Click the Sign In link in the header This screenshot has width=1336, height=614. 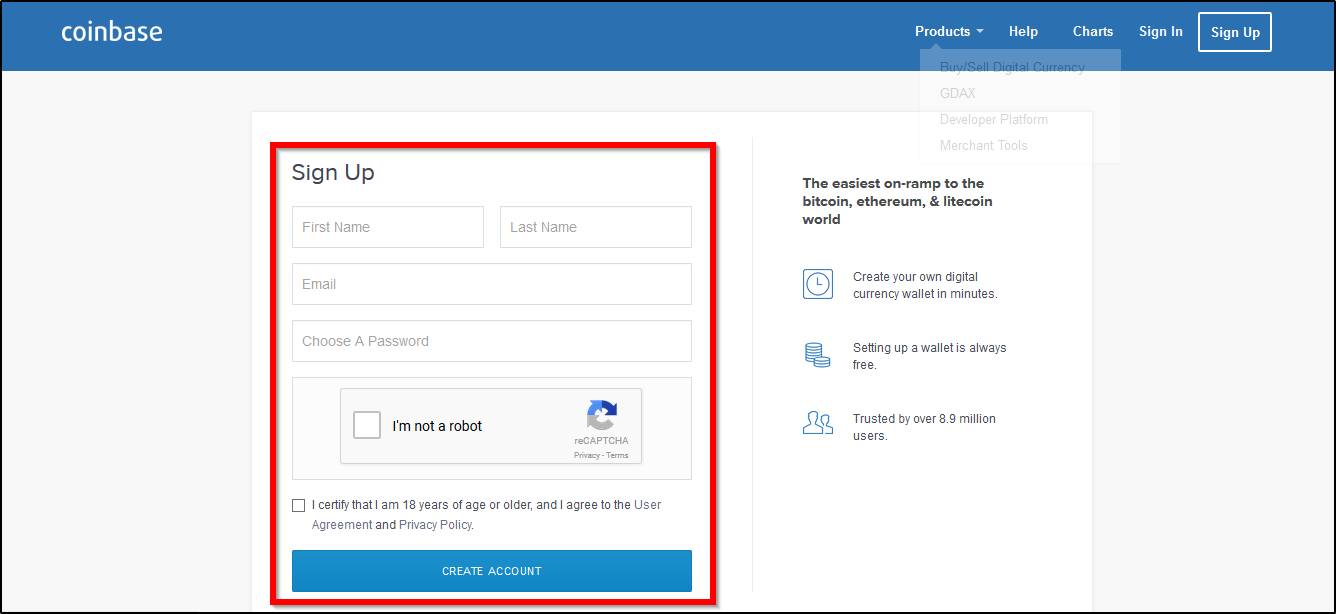[1161, 32]
